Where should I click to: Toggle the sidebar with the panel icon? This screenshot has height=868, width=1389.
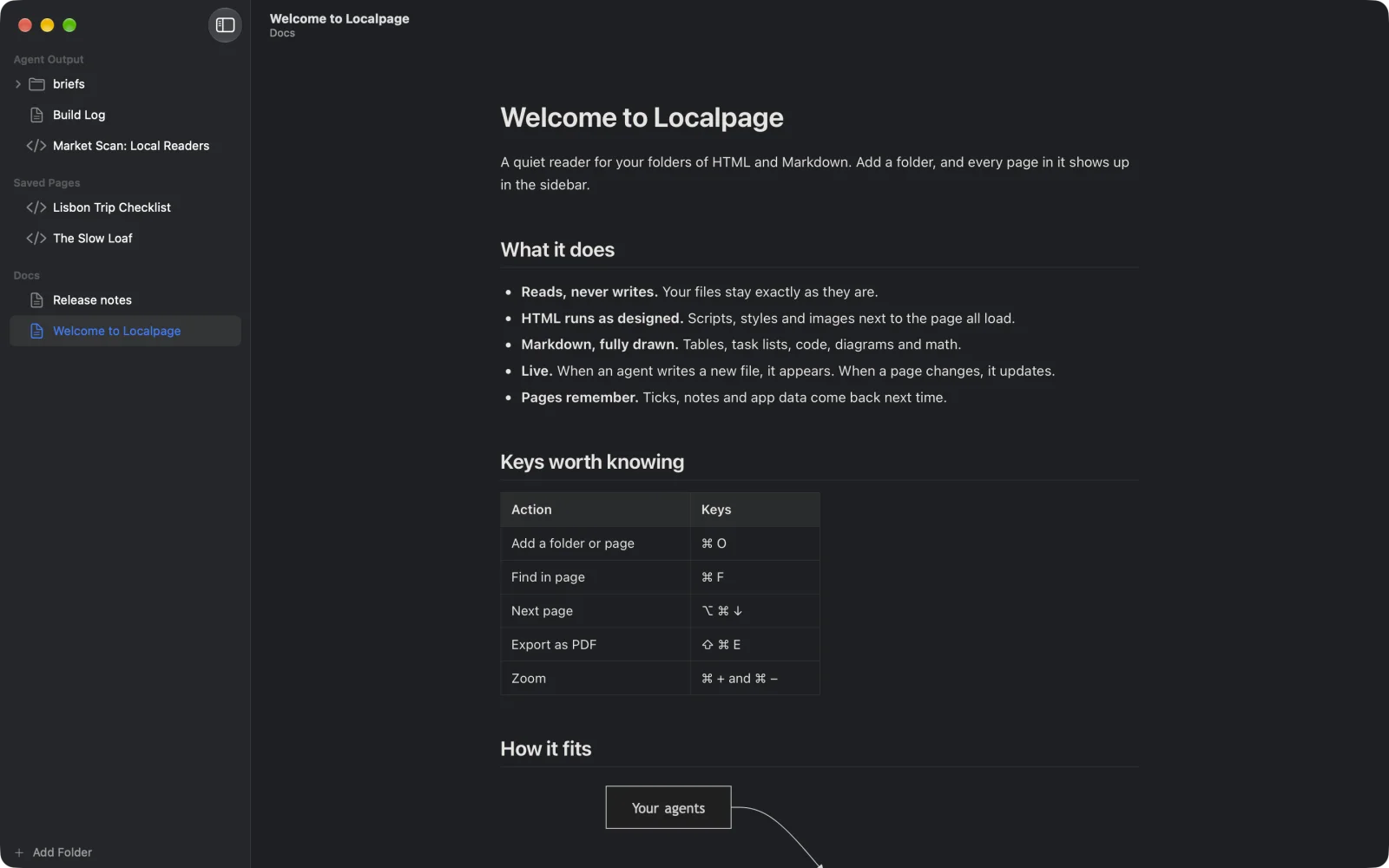(225, 25)
